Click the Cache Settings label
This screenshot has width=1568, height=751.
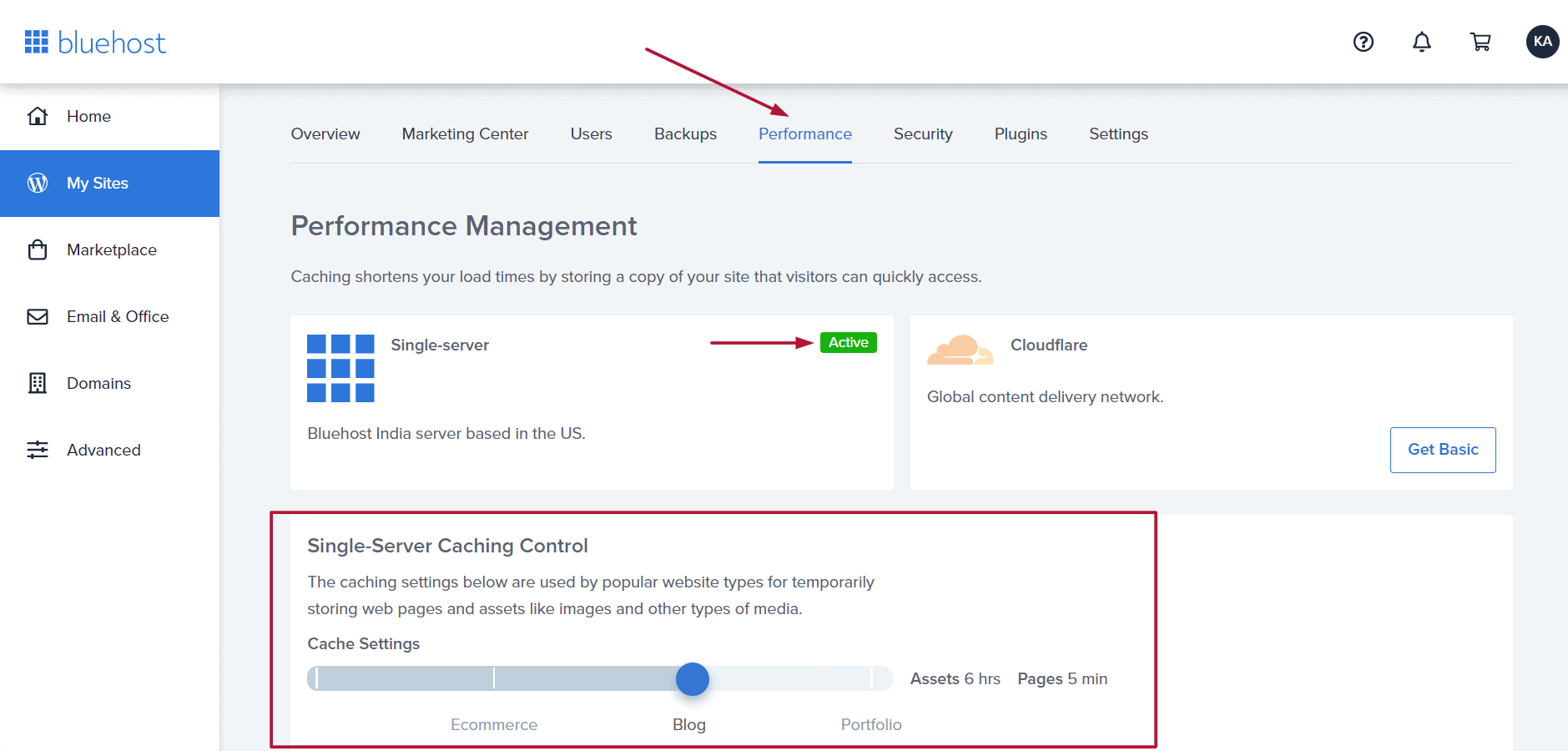tap(364, 643)
